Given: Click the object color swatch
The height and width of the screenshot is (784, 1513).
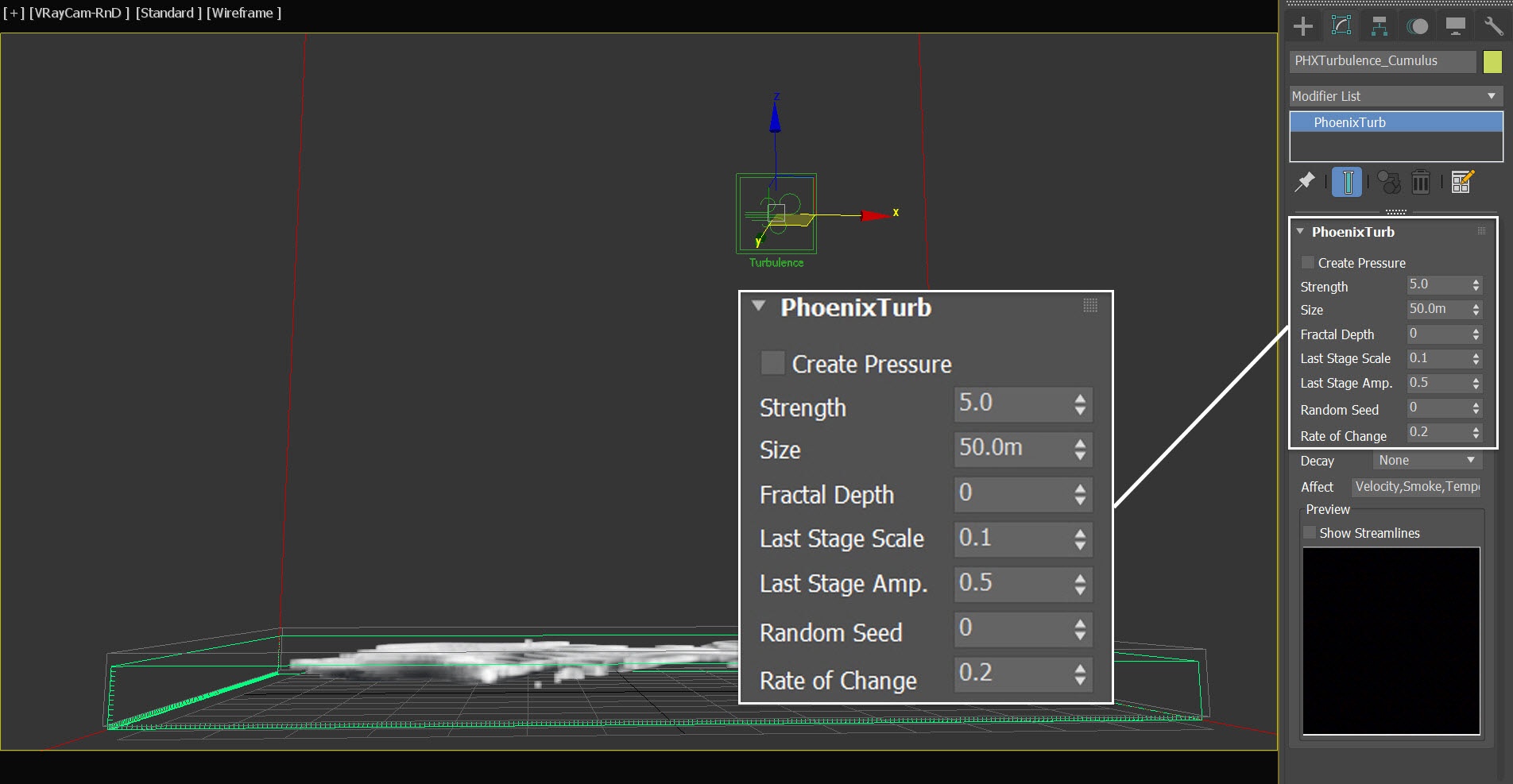Looking at the screenshot, I should [1492, 61].
